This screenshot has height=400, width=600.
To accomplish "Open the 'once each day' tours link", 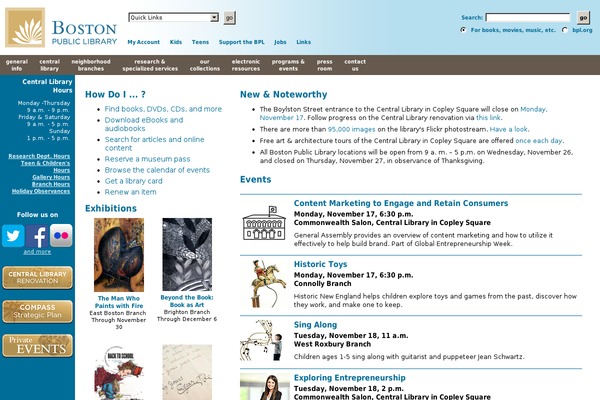I will point(539,140).
